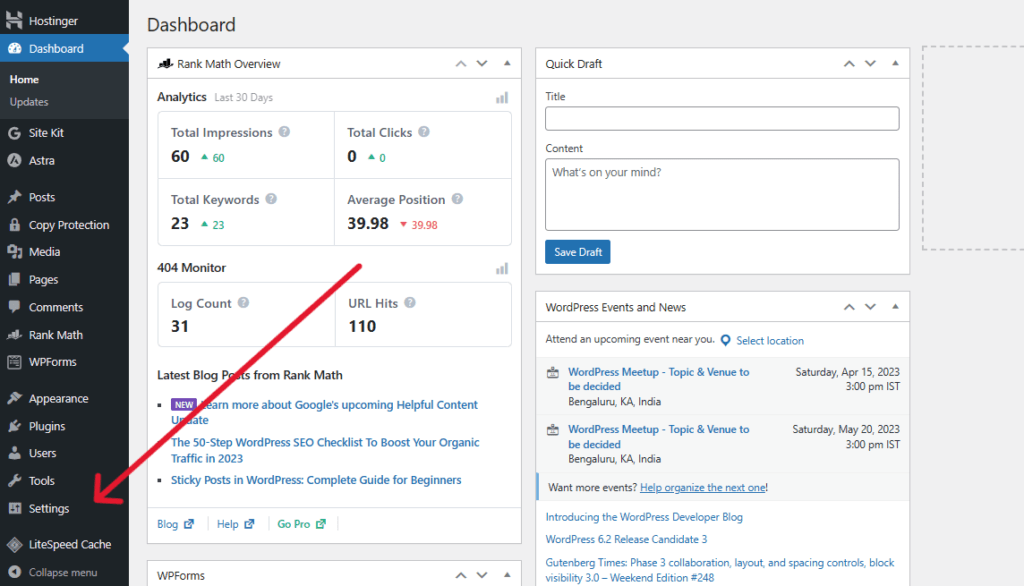Open the LiteSpeed Cache menu
This screenshot has width=1024, height=586.
click(70, 544)
